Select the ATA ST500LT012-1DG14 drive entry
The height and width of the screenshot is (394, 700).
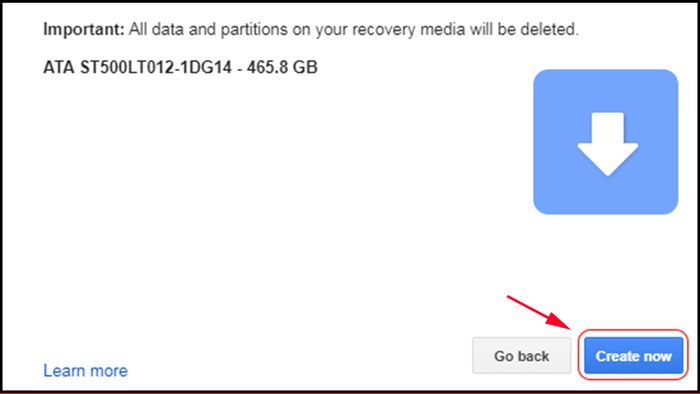coord(180,67)
